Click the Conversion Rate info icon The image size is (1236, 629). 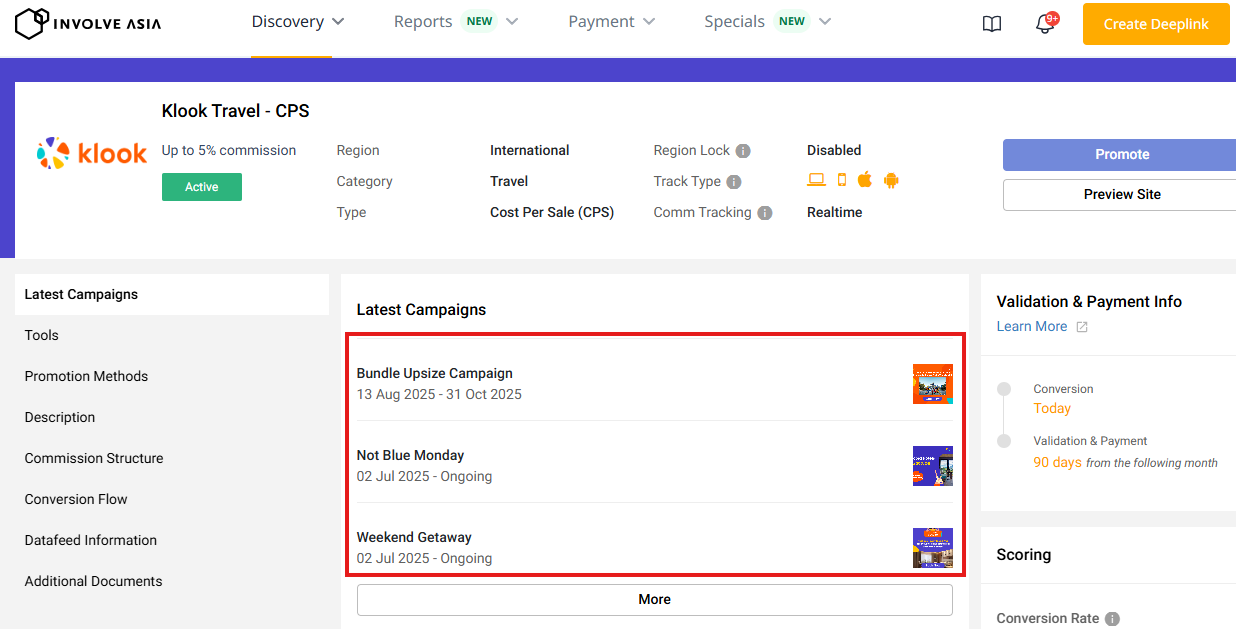pos(1112,619)
